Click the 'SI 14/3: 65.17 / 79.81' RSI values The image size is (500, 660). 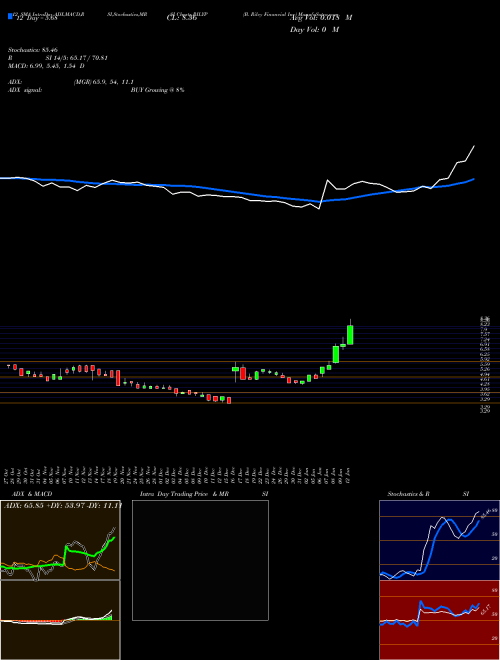tap(76, 58)
